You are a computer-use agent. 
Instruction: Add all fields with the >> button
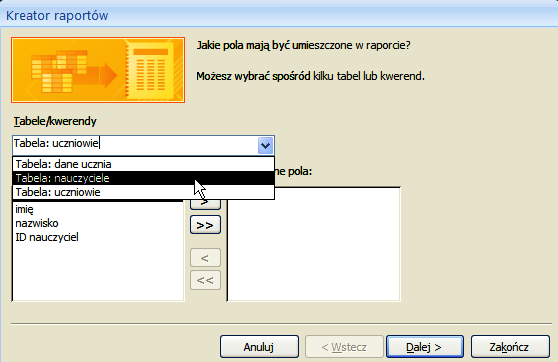[x=205, y=225]
